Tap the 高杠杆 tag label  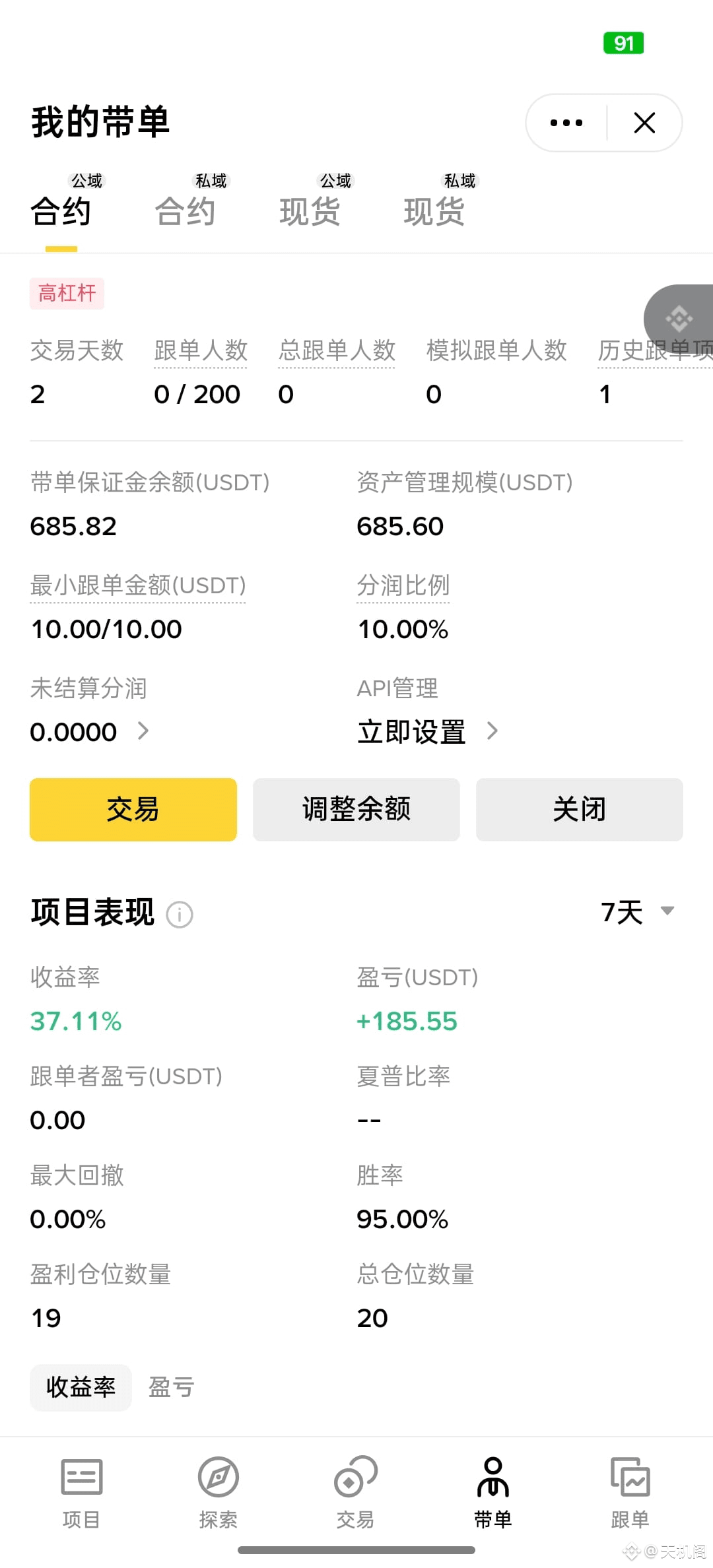click(x=67, y=293)
